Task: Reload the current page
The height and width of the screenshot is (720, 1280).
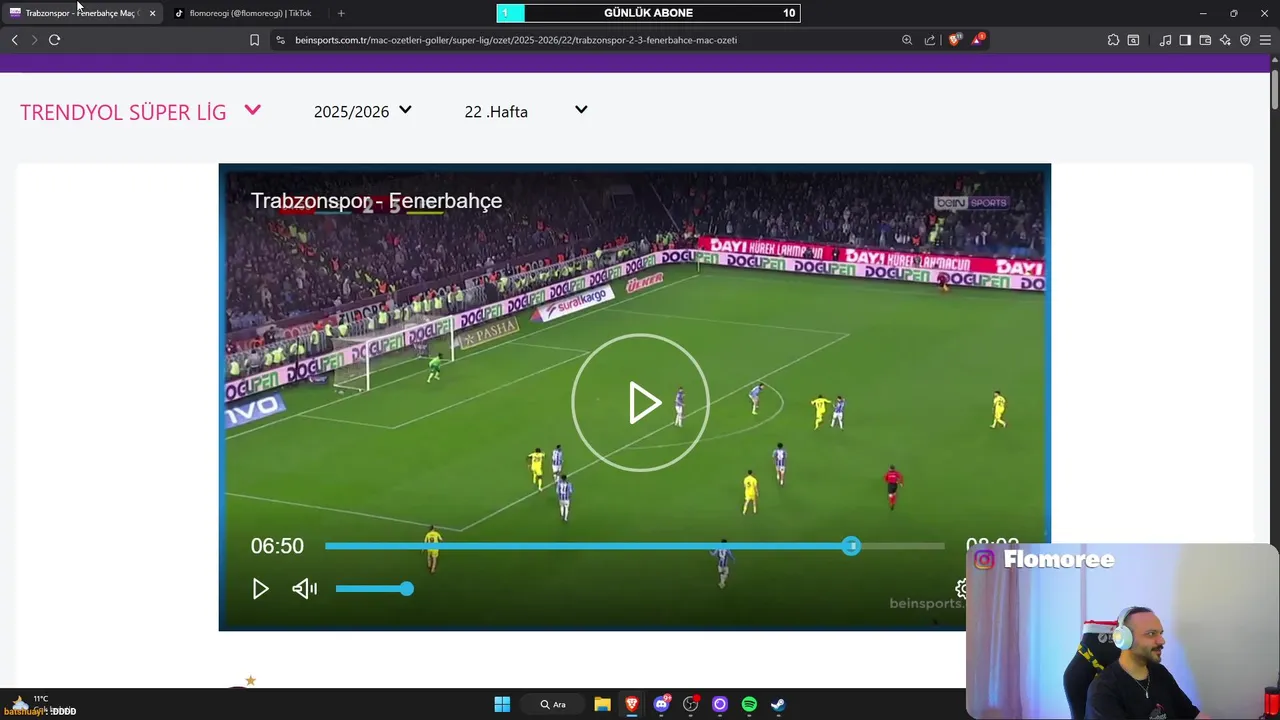Action: (54, 40)
